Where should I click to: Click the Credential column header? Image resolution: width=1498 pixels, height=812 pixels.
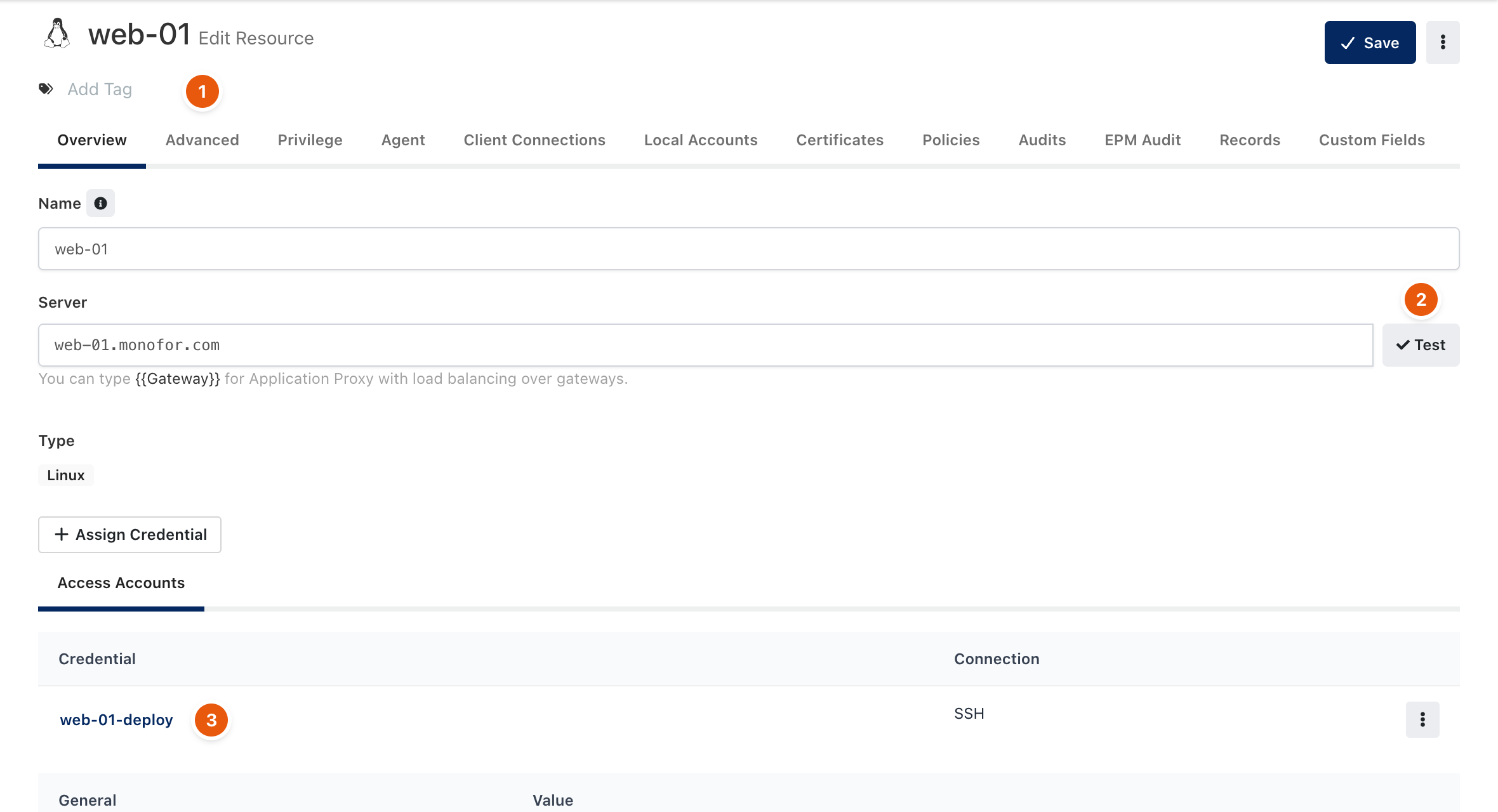pyautogui.click(x=97, y=659)
